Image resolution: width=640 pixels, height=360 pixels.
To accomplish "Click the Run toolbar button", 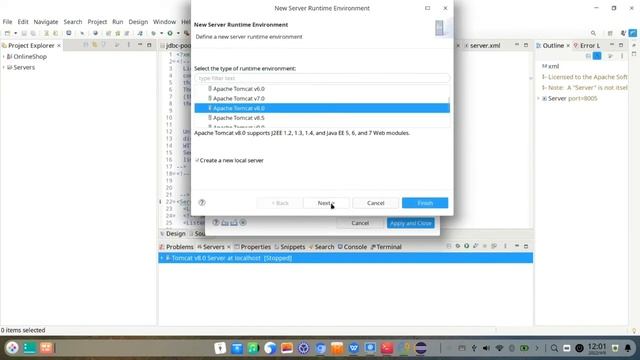I will click(x=170, y=33).
